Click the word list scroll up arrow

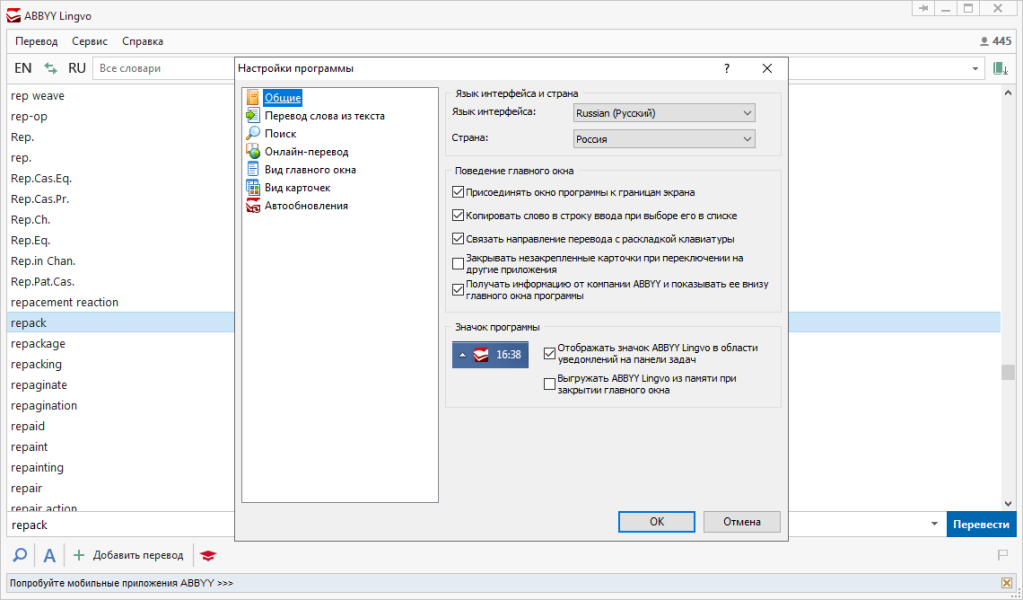click(x=1008, y=93)
